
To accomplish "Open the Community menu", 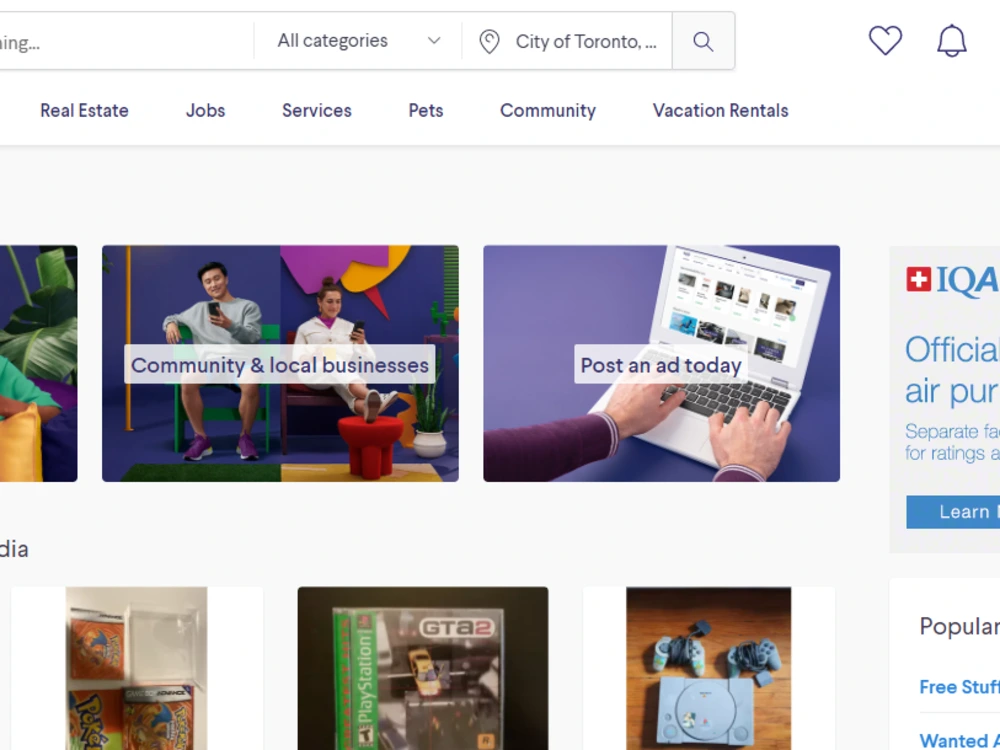I will [x=548, y=110].
